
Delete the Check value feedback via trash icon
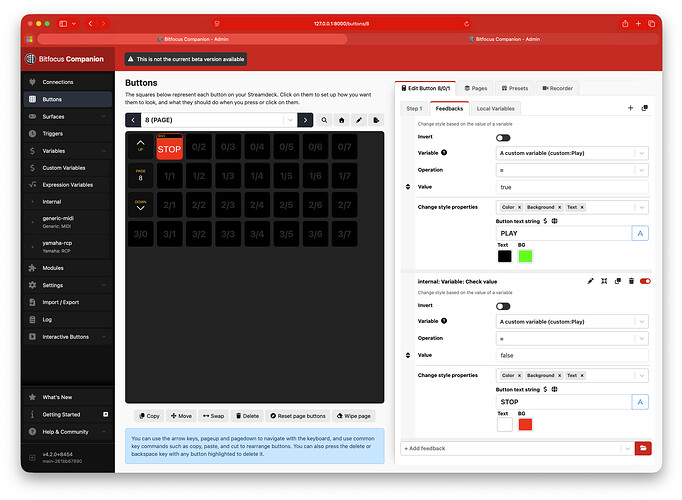(x=631, y=281)
